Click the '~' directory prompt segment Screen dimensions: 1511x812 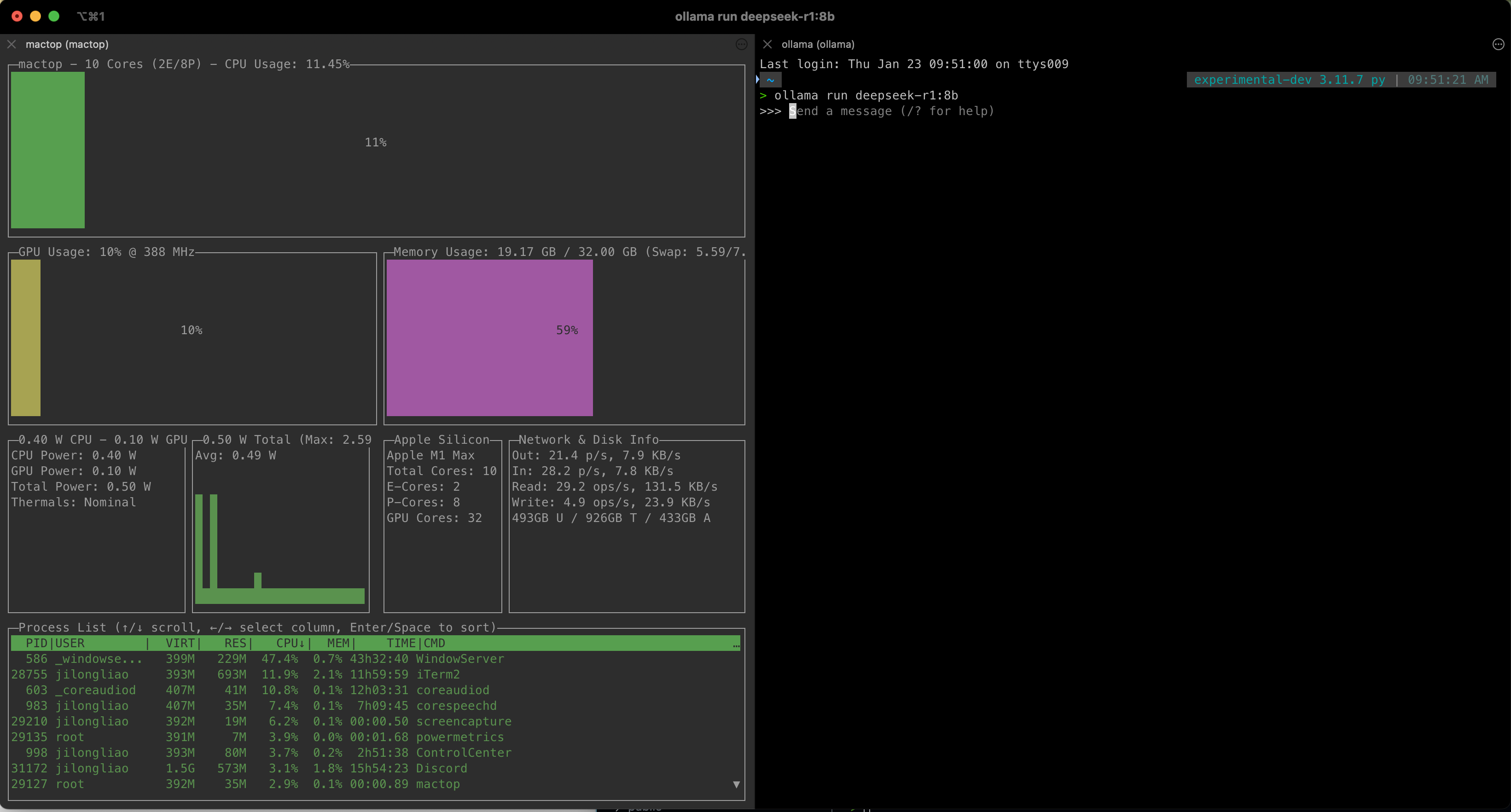click(771, 80)
